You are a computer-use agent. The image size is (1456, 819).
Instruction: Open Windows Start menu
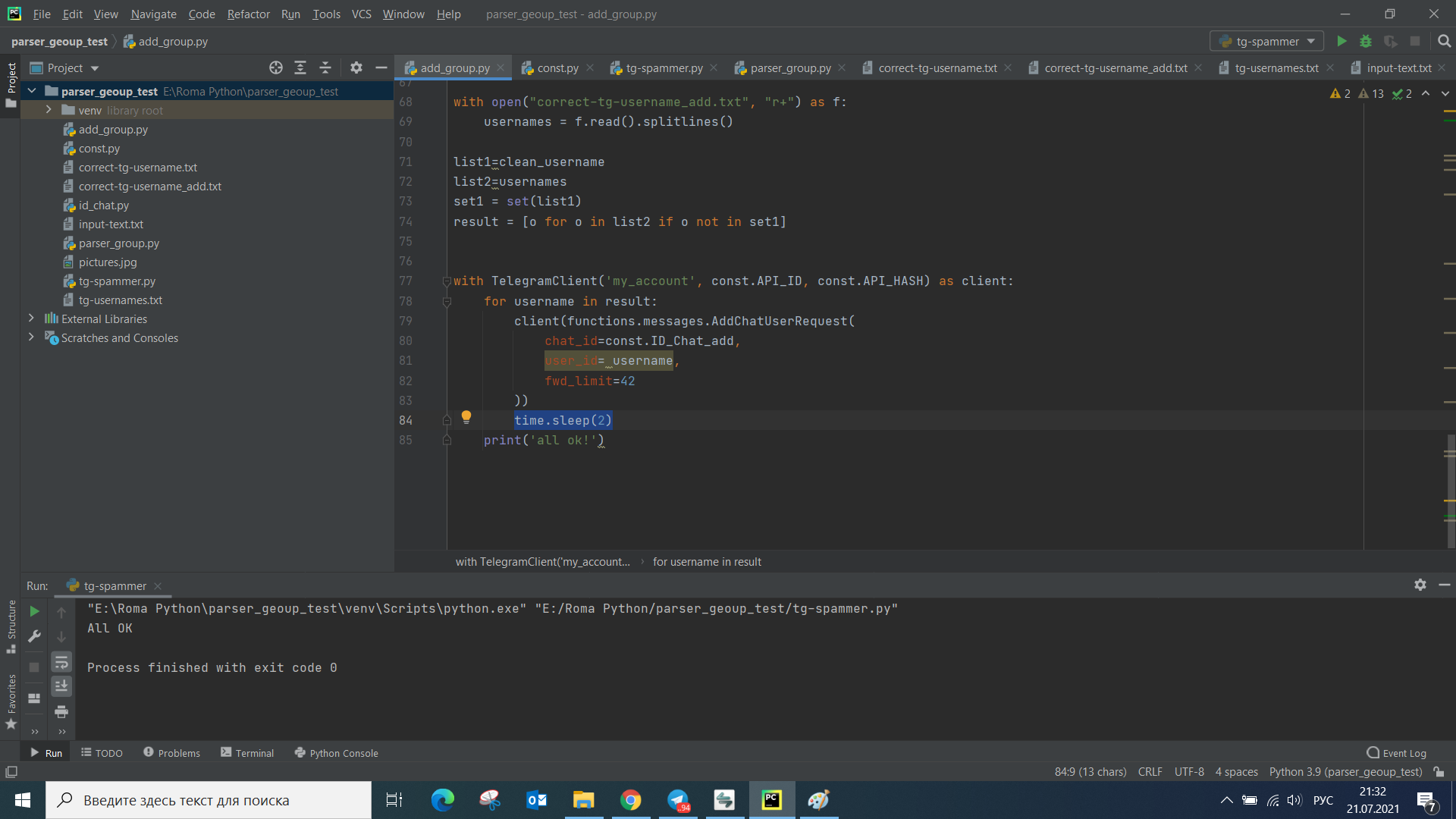pyautogui.click(x=23, y=800)
